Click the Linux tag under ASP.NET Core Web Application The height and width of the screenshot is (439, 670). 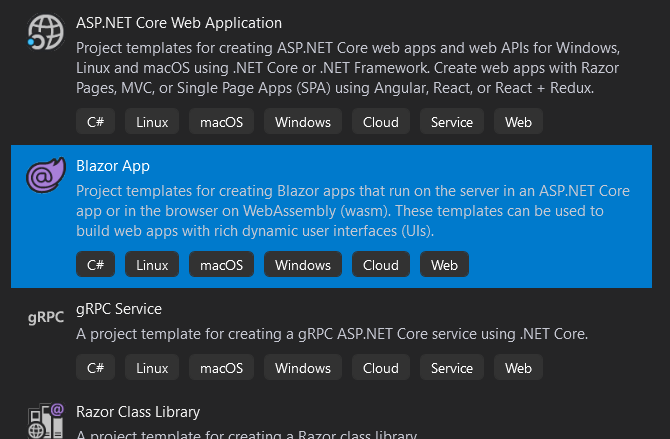152,122
